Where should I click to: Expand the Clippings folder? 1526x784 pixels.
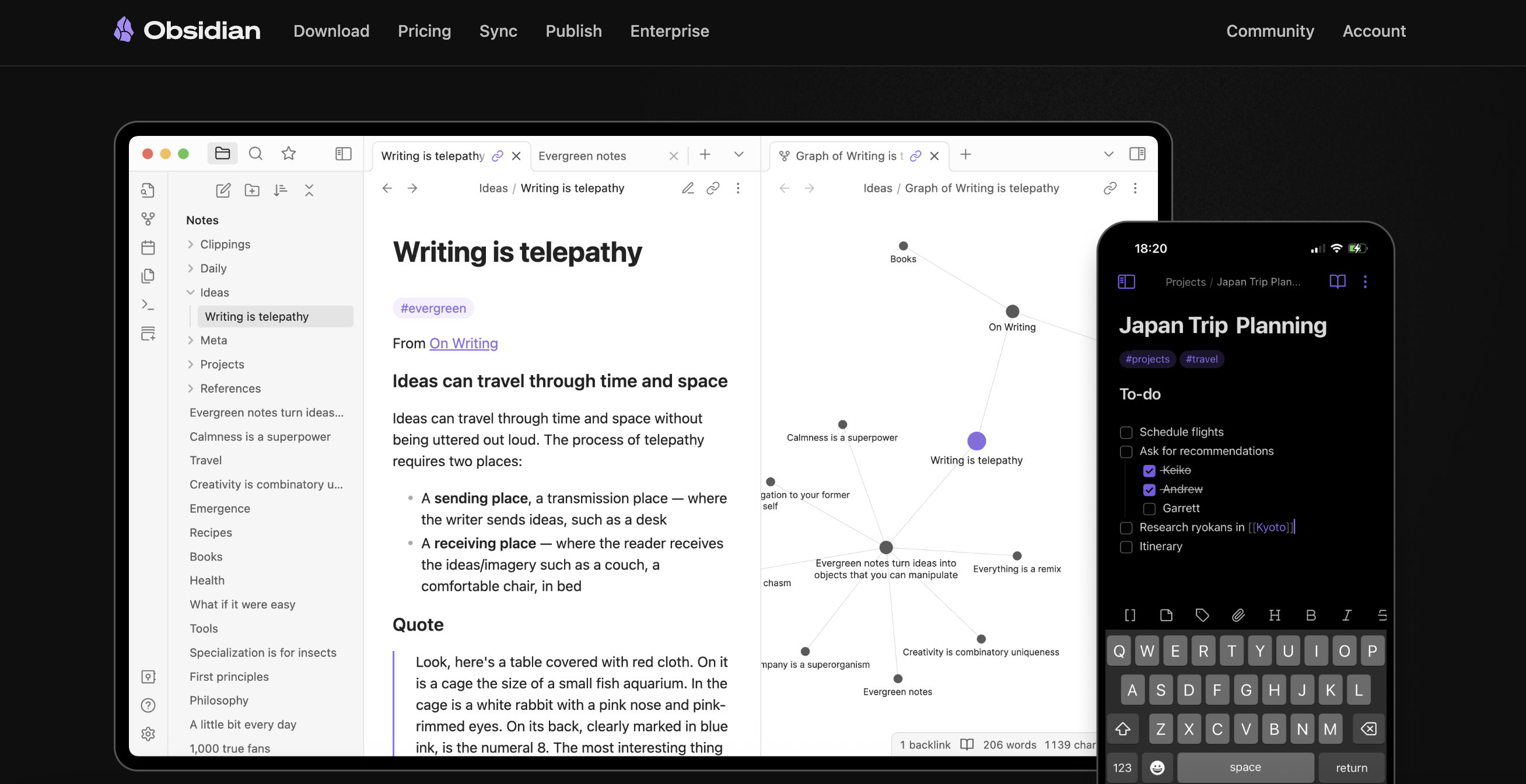190,244
